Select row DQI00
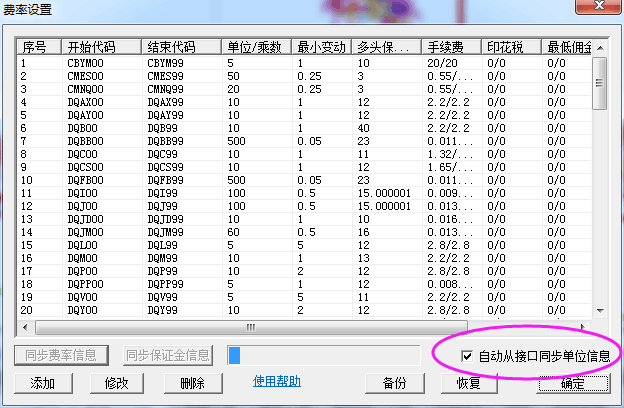Viewport: 624px width, 408px height. [x=304, y=193]
